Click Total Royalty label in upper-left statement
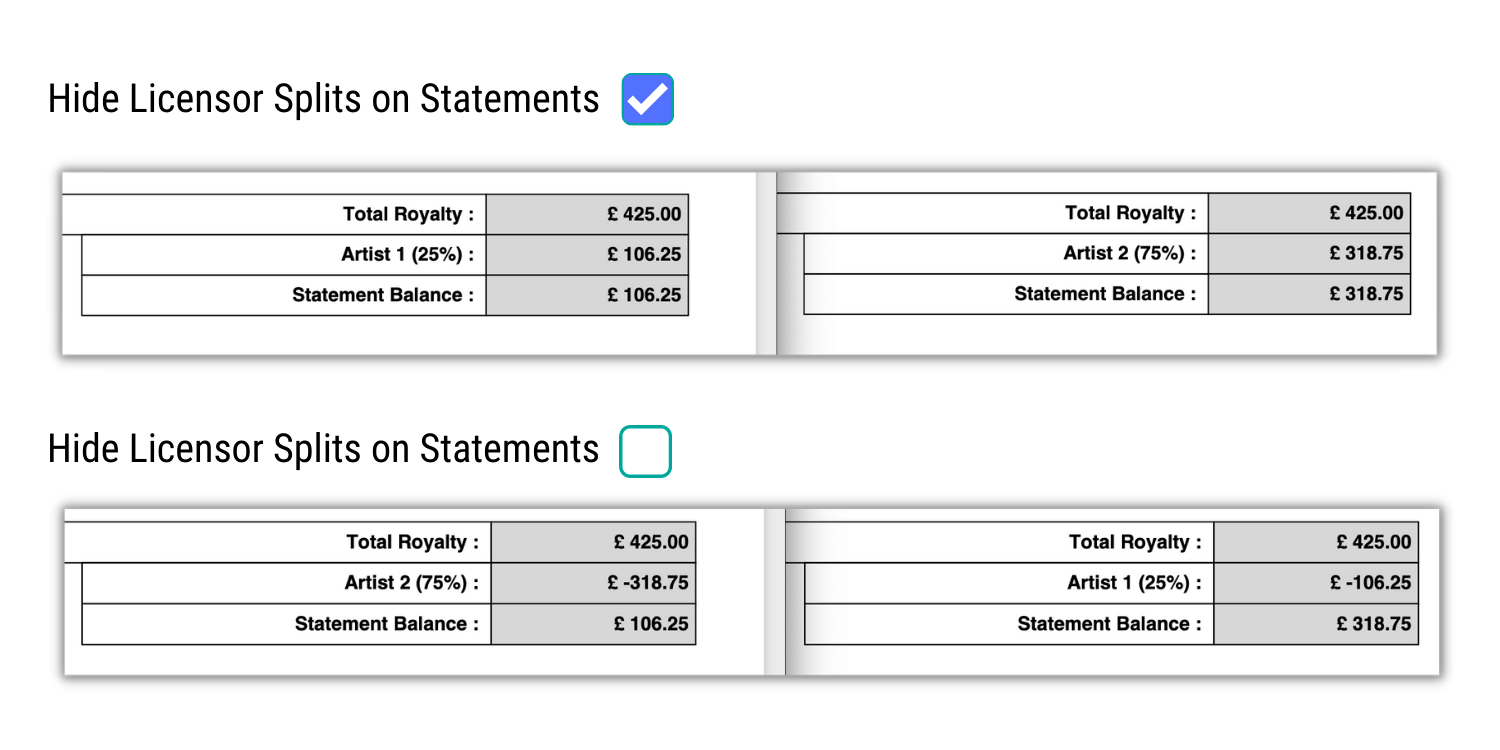1500x750 pixels. [409, 214]
